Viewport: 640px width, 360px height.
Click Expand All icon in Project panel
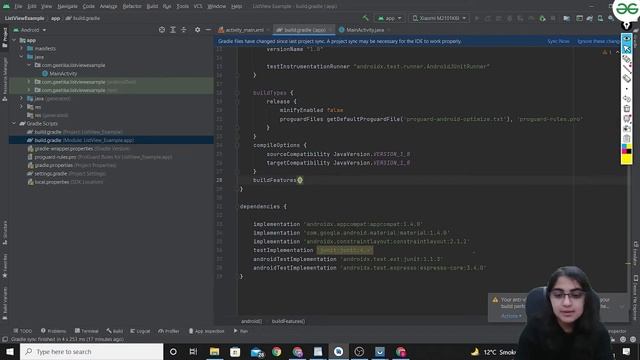(x=173, y=30)
